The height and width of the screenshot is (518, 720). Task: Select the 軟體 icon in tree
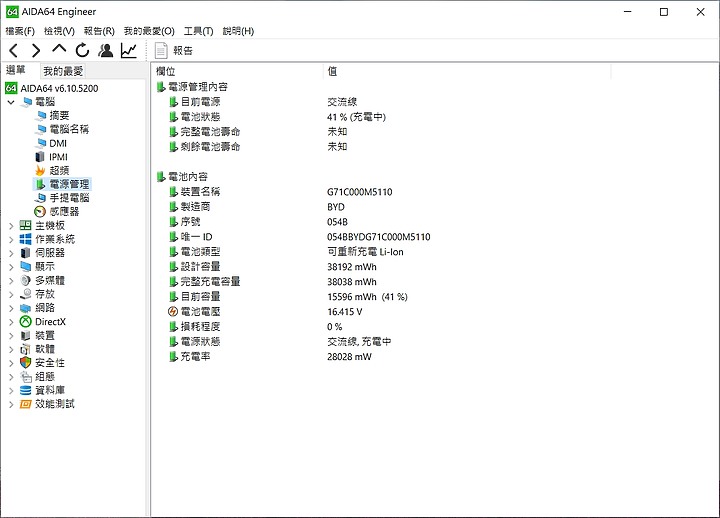[x=26, y=349]
